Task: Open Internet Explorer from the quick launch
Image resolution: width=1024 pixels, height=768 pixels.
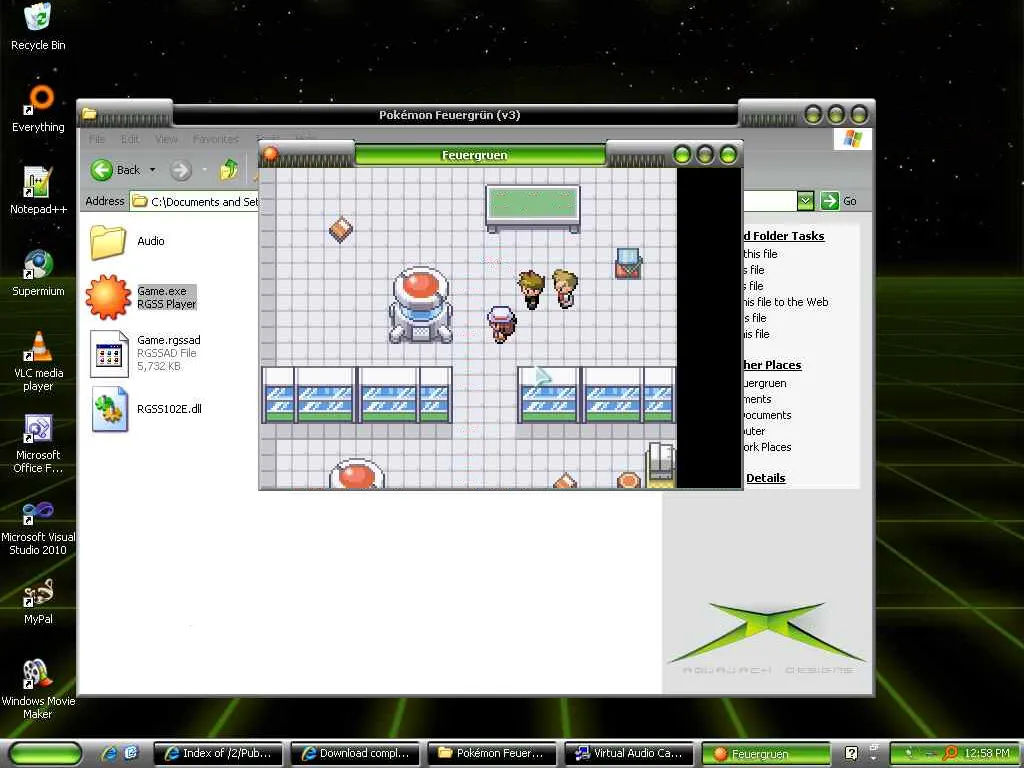Action: pyautogui.click(x=108, y=753)
